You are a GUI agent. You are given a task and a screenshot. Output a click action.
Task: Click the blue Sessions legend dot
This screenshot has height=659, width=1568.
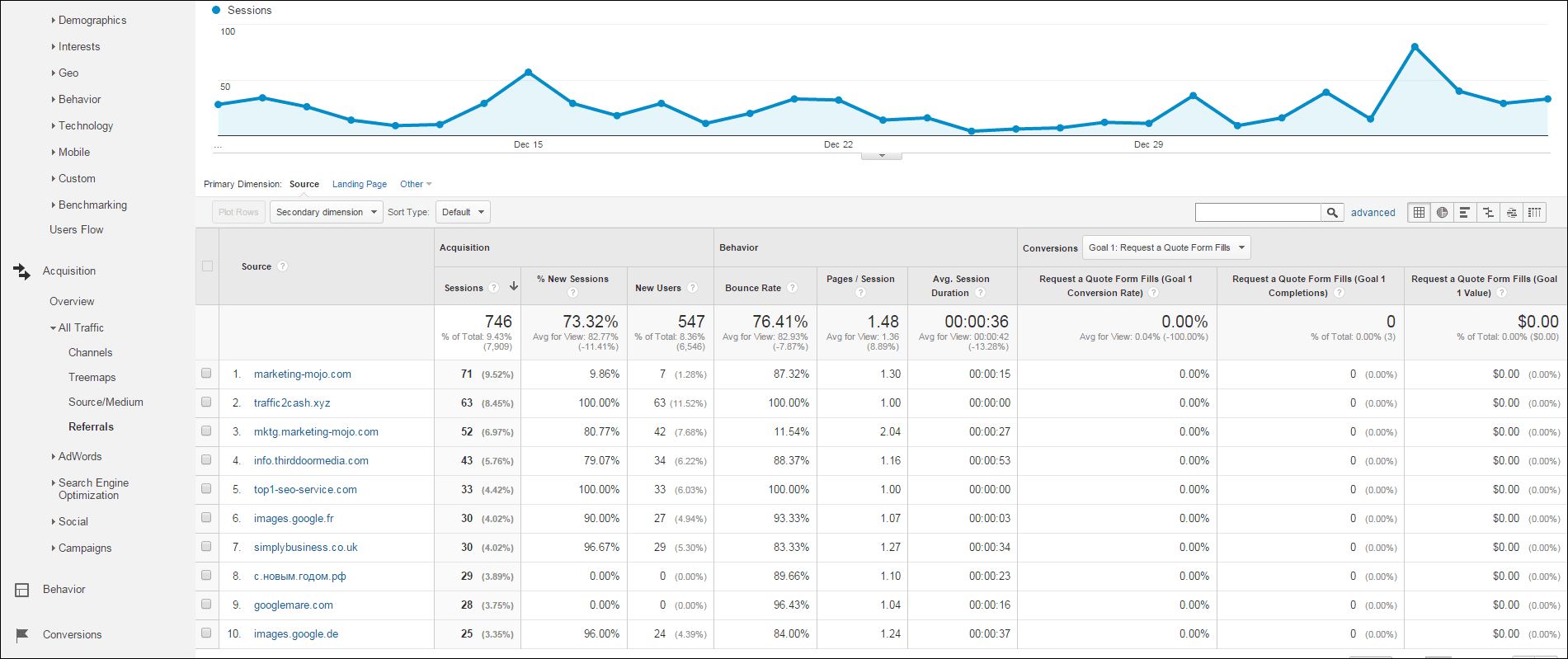(216, 10)
